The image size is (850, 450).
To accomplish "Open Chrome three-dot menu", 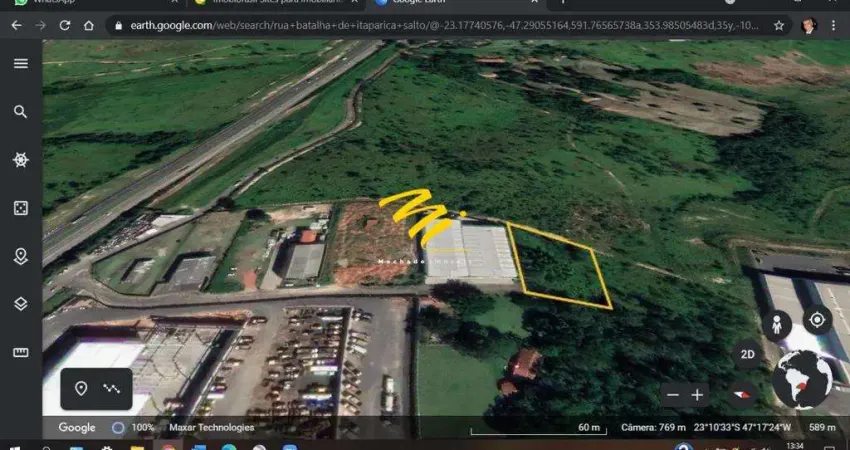I will [833, 25].
